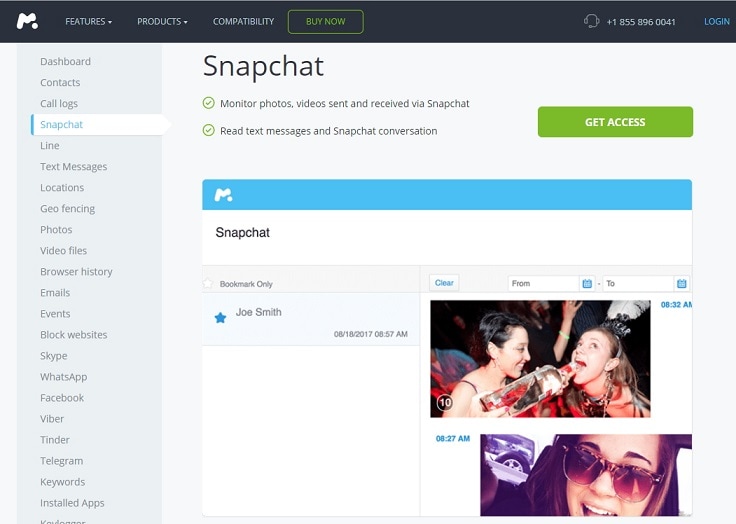Open Photos in the sidebar
The width and height of the screenshot is (736, 524).
coord(56,230)
